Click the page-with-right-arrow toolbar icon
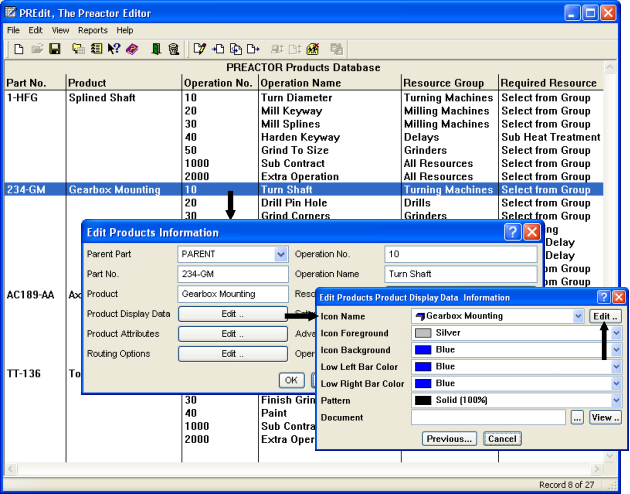Image resolution: width=630 pixels, height=494 pixels. pos(253,49)
